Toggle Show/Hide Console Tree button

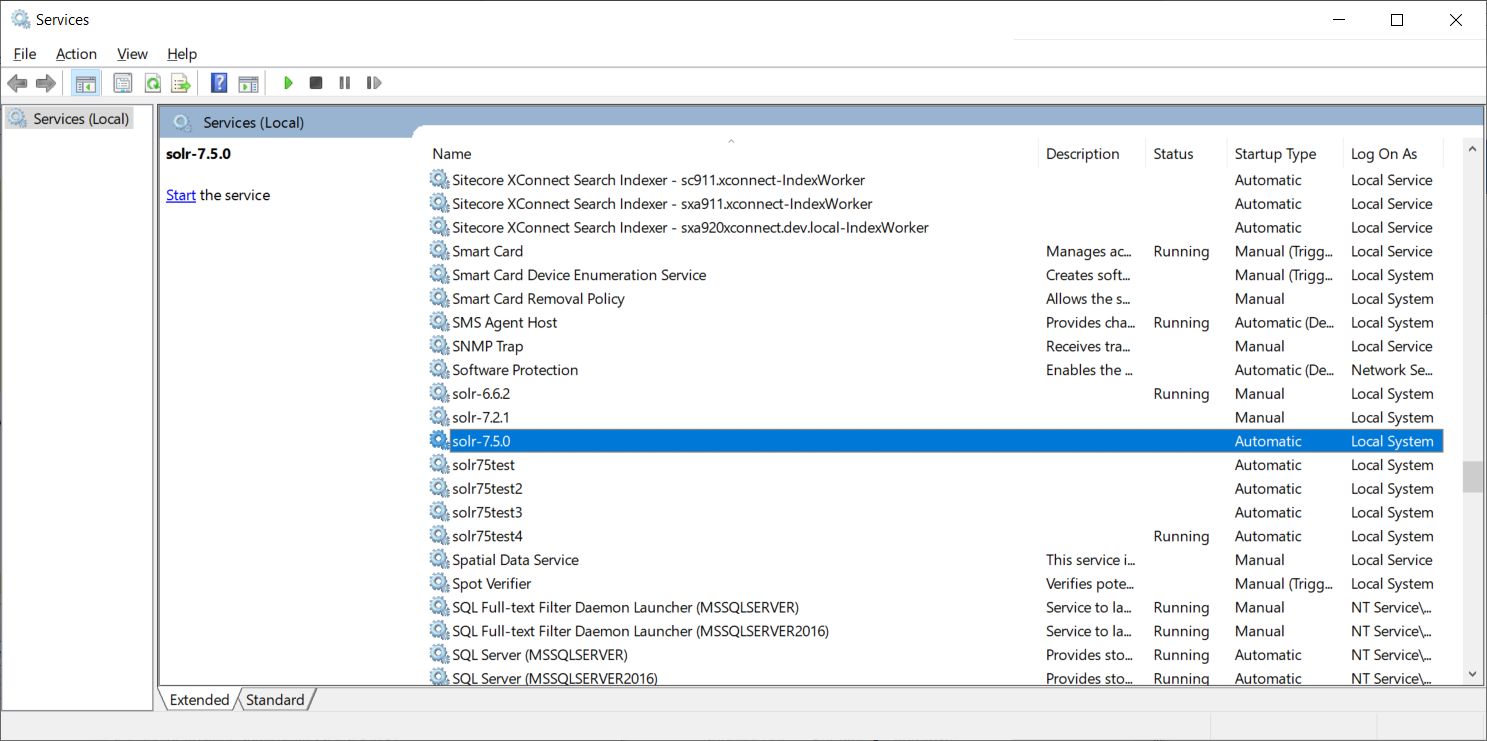86,83
